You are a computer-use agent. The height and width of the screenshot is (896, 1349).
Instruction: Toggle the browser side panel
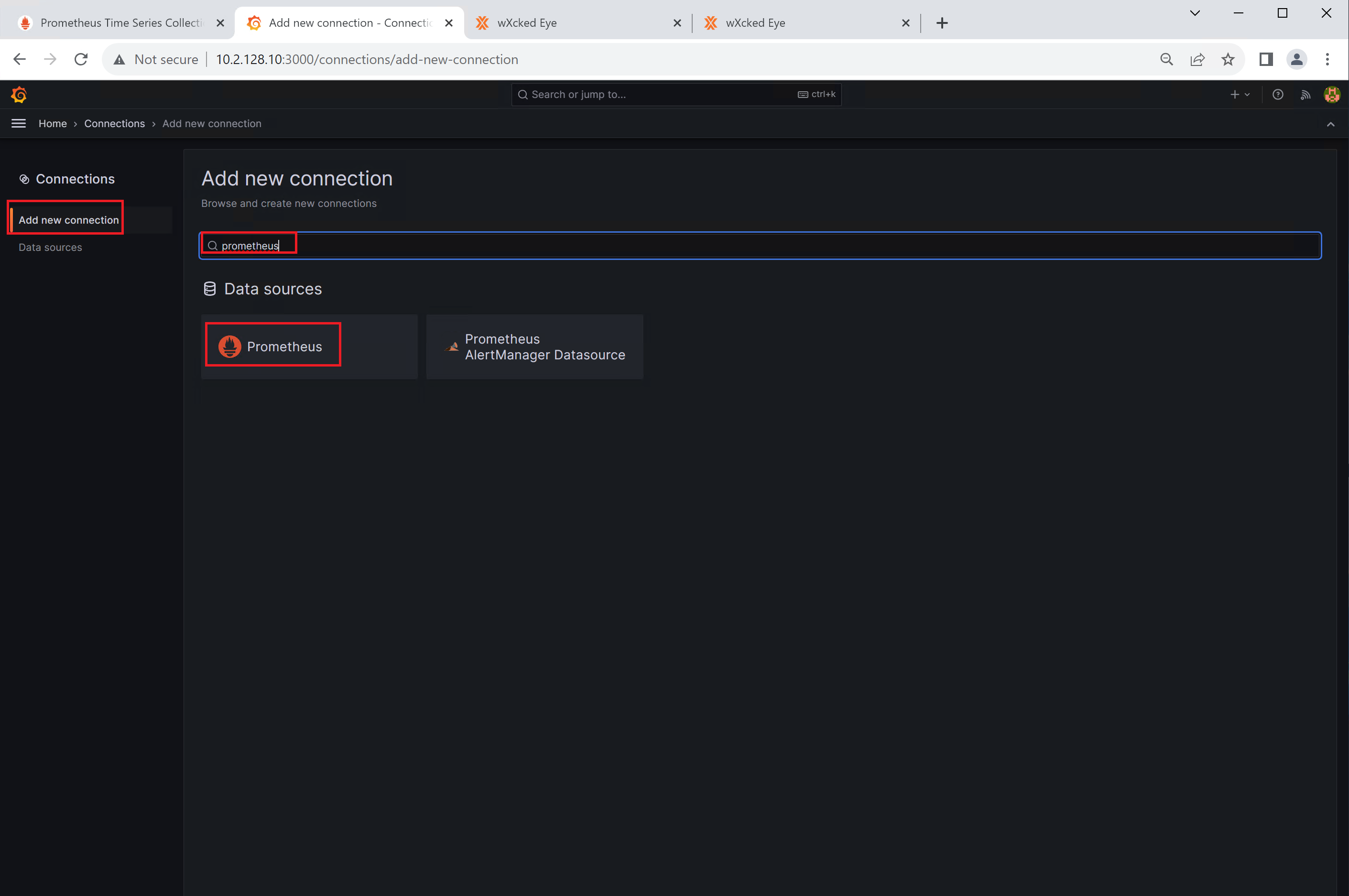coord(1266,59)
